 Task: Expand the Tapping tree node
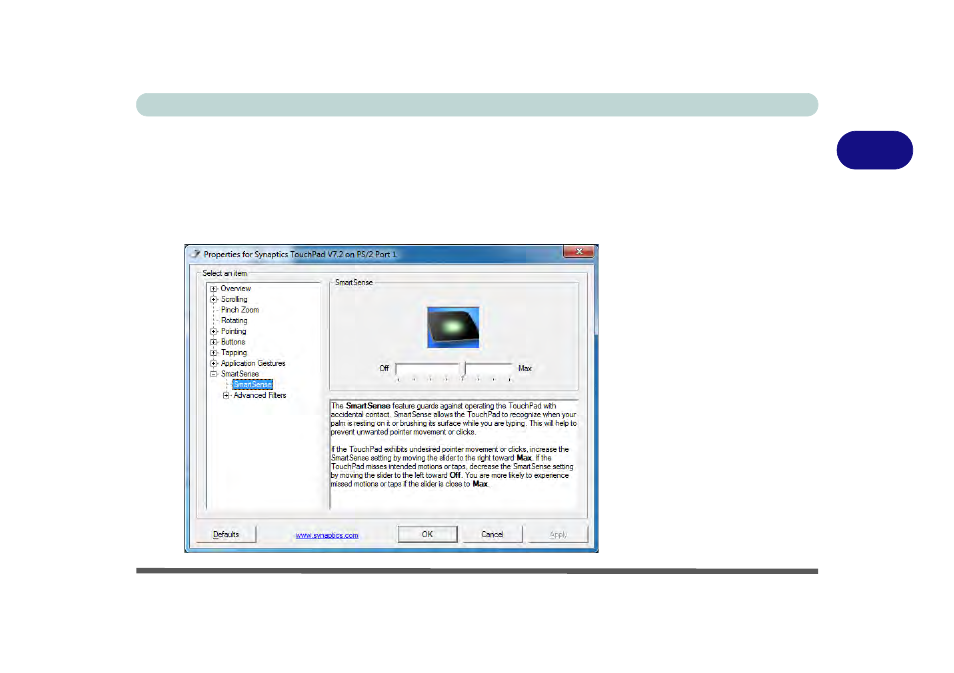[214, 353]
